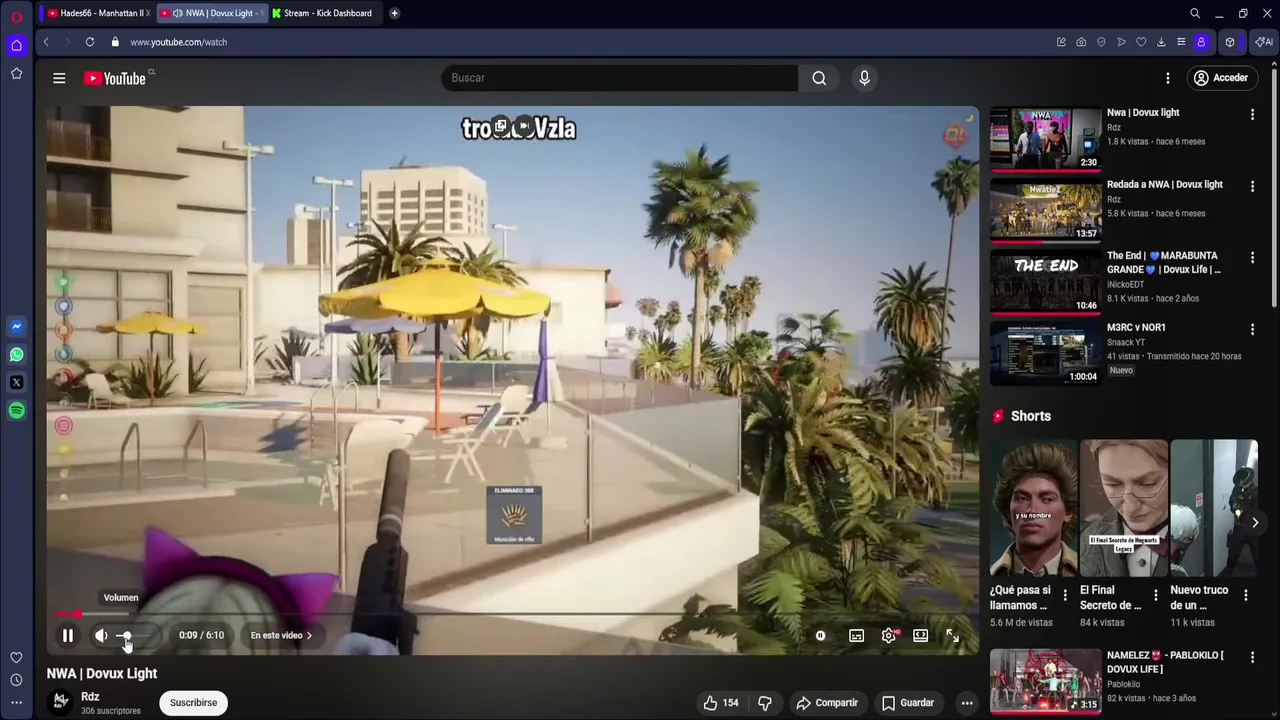Open X (Twitter) in Opera sidebar
The height and width of the screenshot is (720, 1280).
coord(16,382)
